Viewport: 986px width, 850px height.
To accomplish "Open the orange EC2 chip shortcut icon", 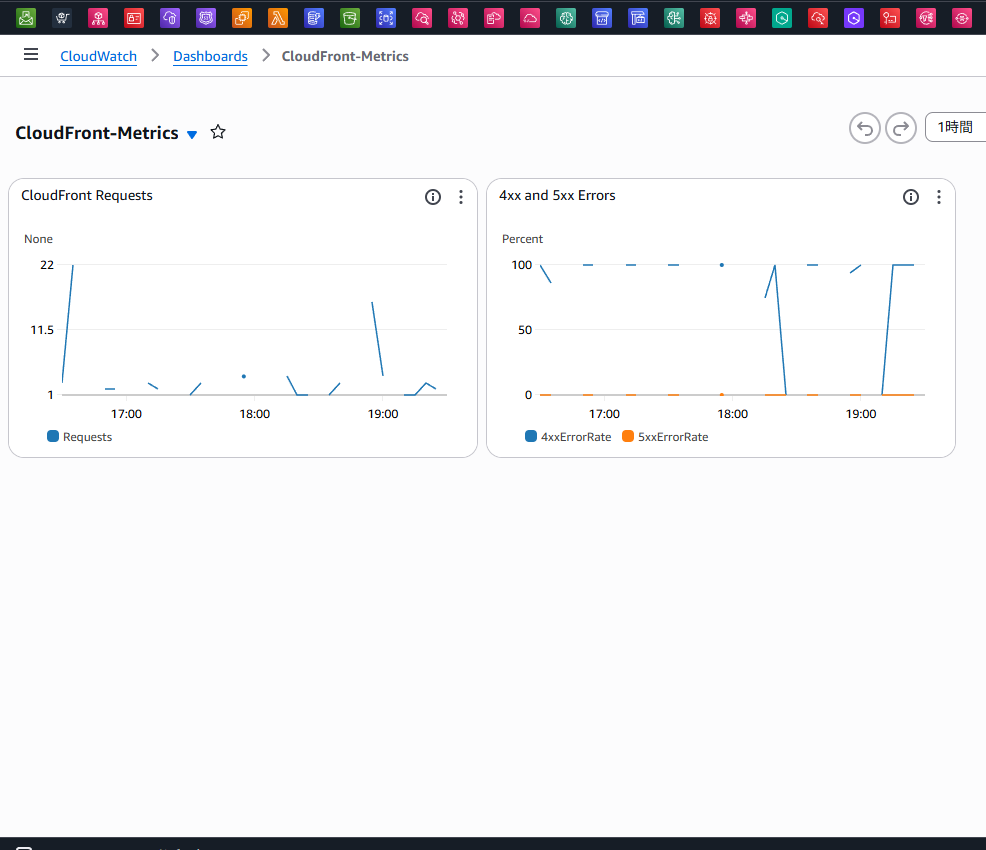I will [242, 18].
